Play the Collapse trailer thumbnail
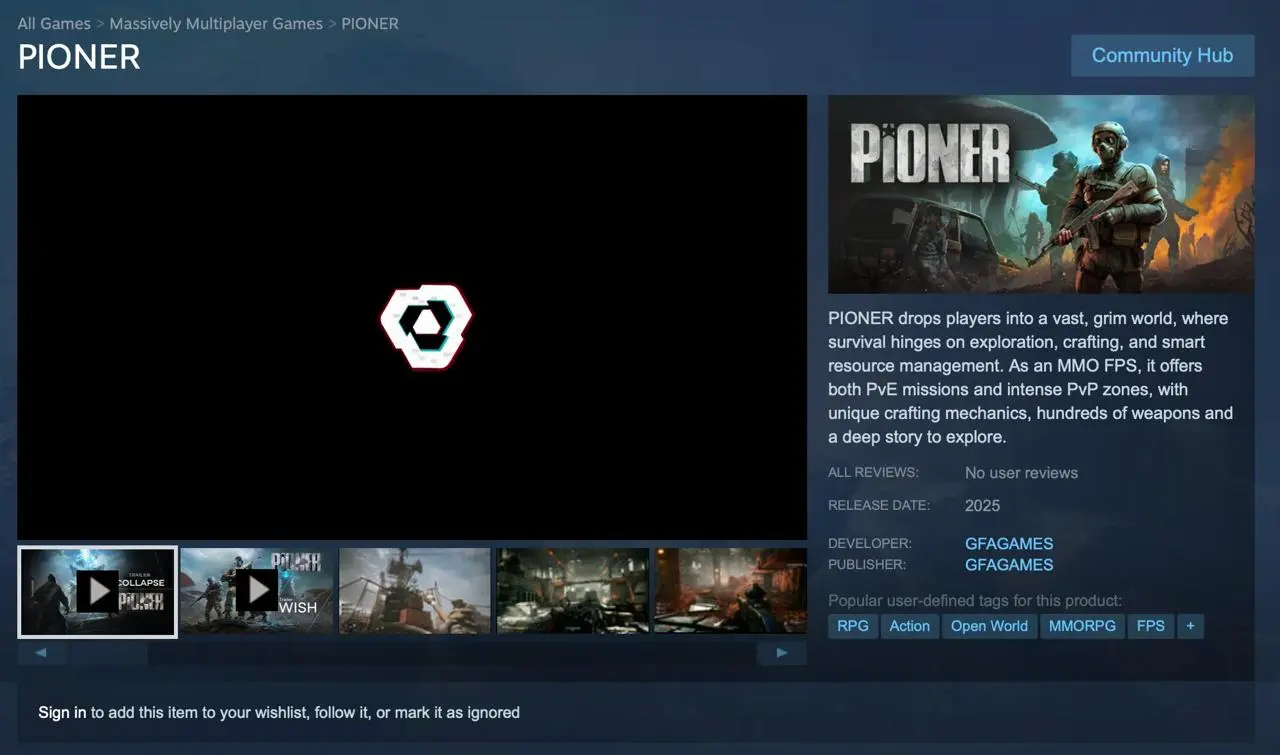This screenshot has width=1280, height=755. pos(97,591)
